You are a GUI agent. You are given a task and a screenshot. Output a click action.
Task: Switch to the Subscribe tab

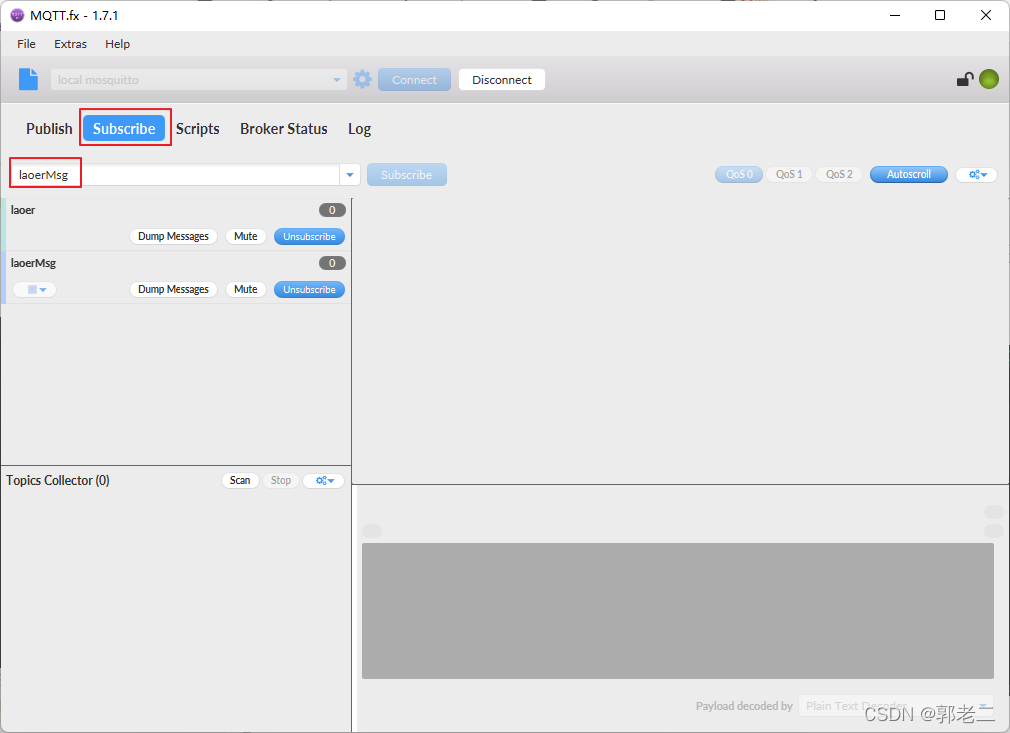click(x=124, y=129)
